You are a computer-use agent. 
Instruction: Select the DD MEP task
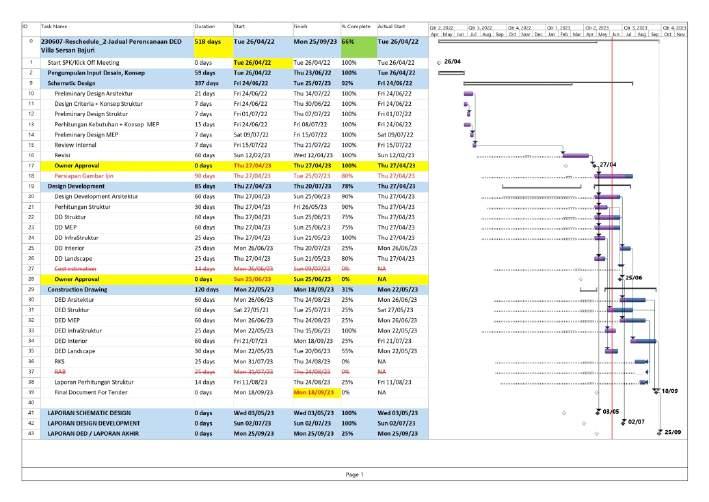(x=66, y=227)
